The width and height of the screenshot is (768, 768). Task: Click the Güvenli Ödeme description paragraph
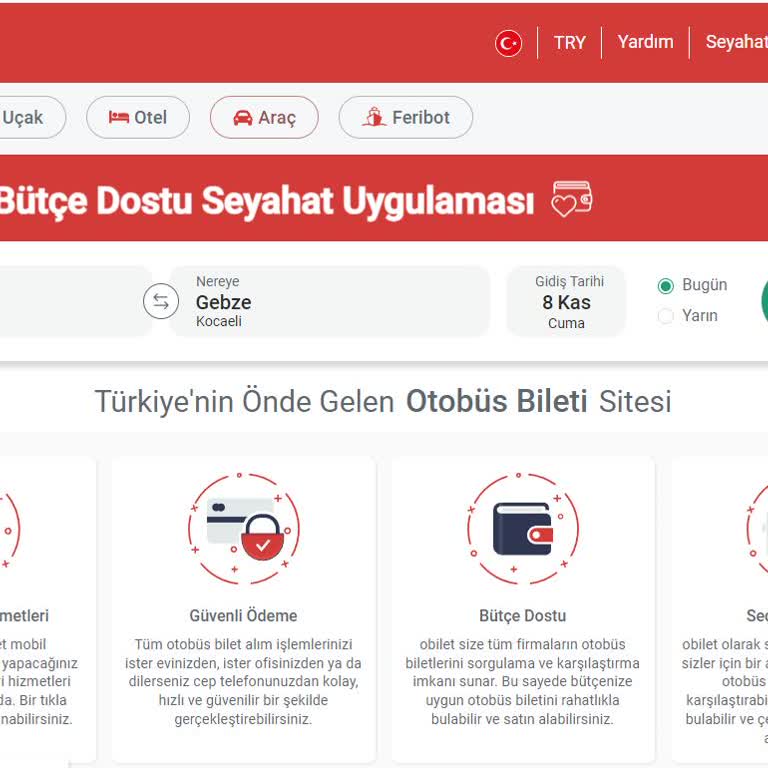coord(243,681)
